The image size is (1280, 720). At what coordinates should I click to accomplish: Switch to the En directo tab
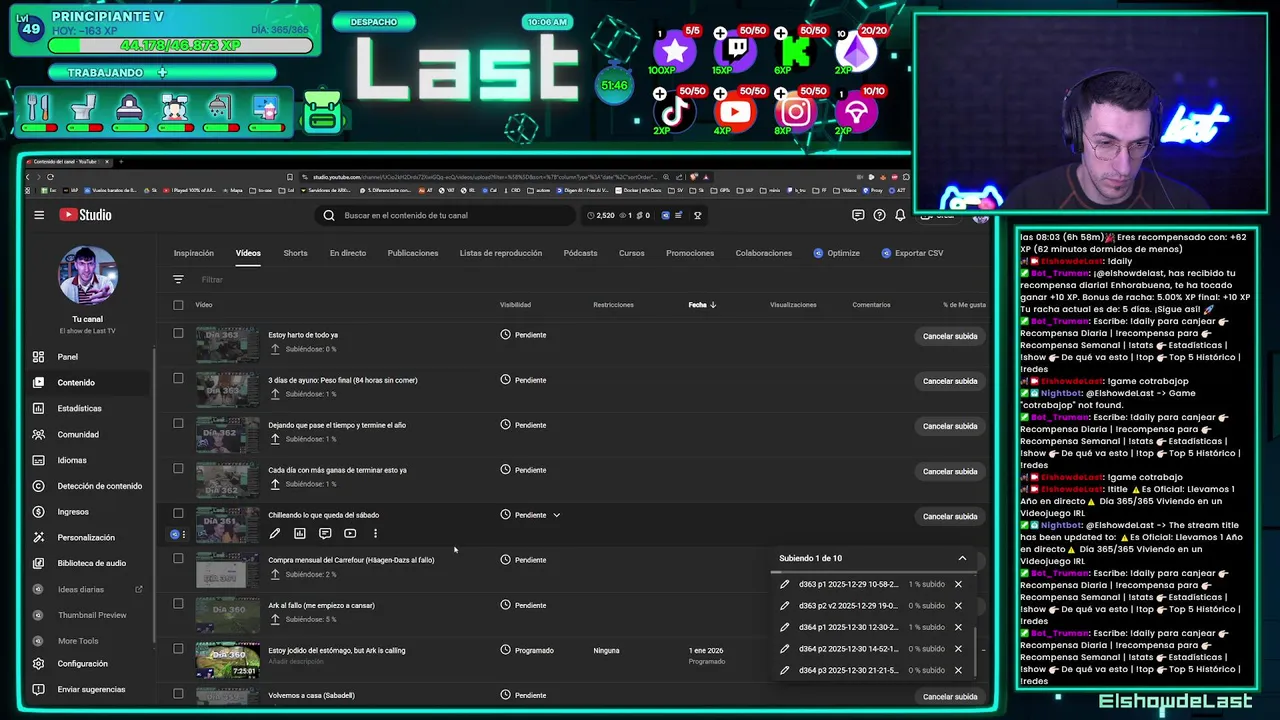[x=348, y=253]
